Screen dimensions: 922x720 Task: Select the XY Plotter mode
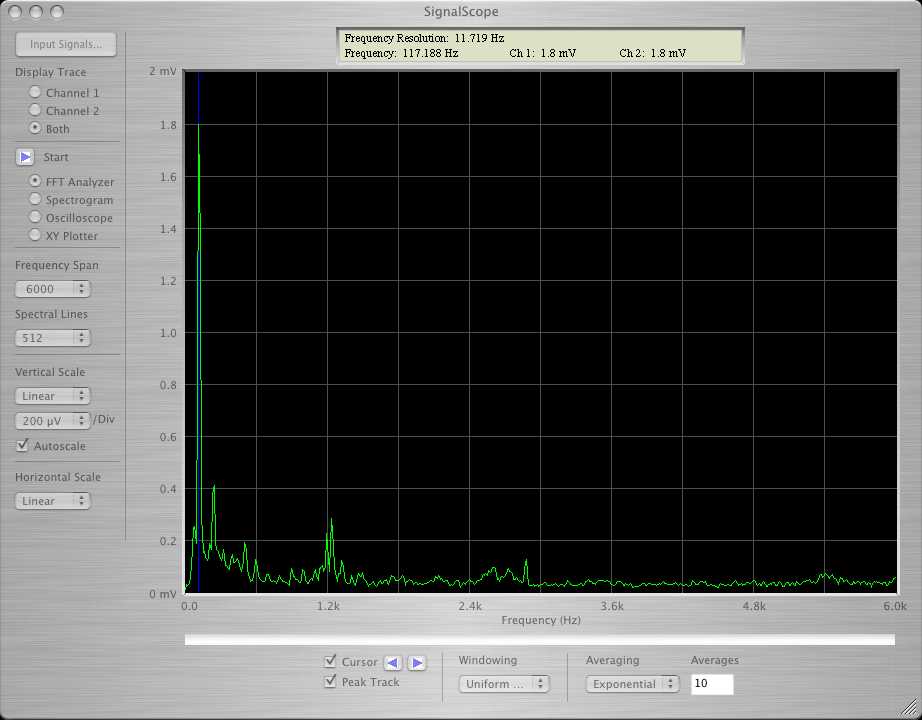(36, 236)
